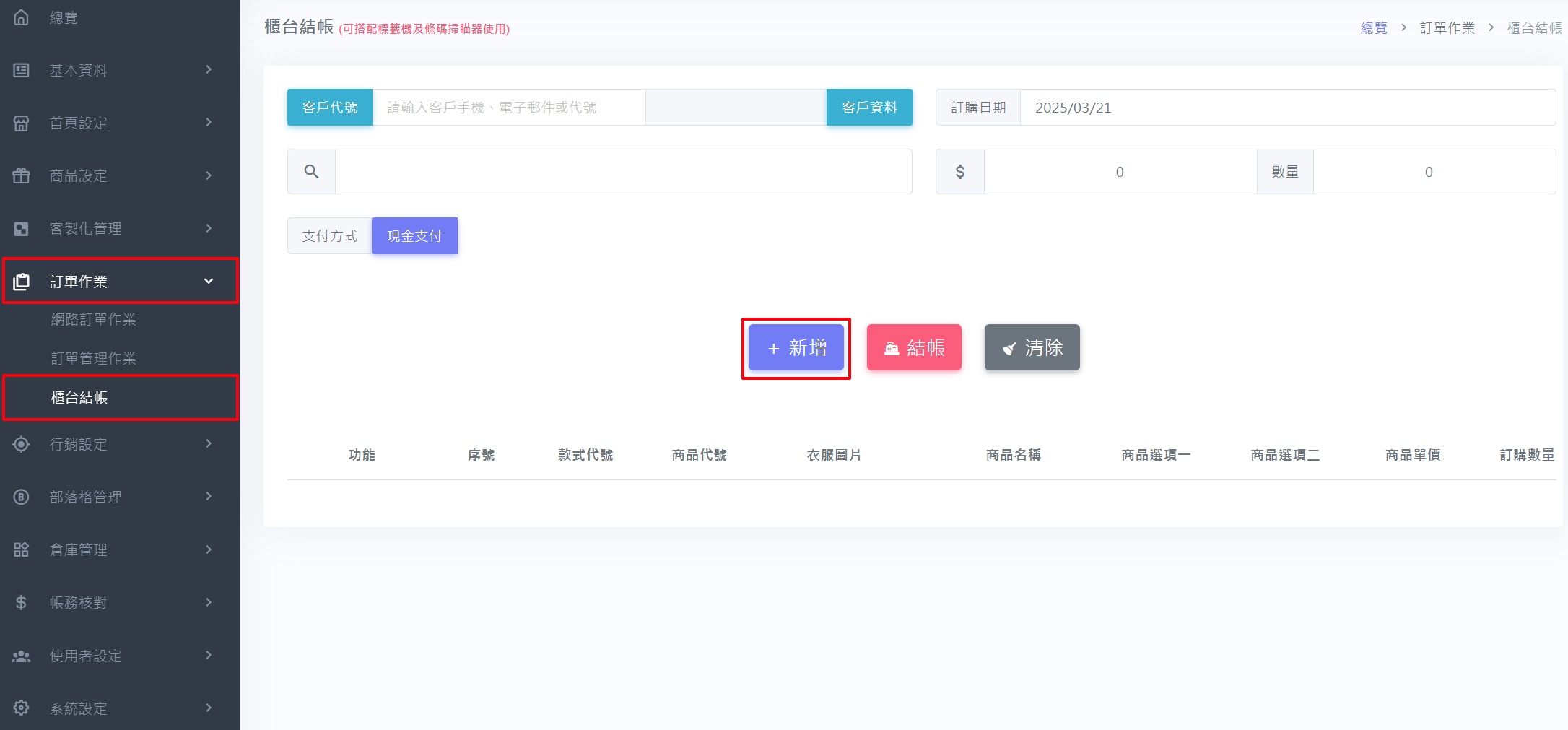Click the magnifier search icon

coord(311,172)
